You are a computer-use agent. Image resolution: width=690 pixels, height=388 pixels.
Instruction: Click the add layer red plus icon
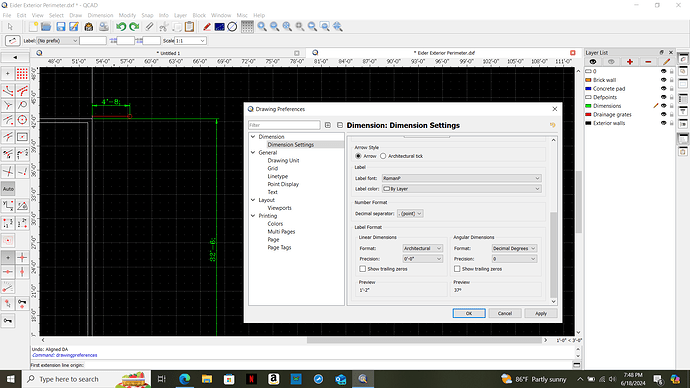coord(630,62)
